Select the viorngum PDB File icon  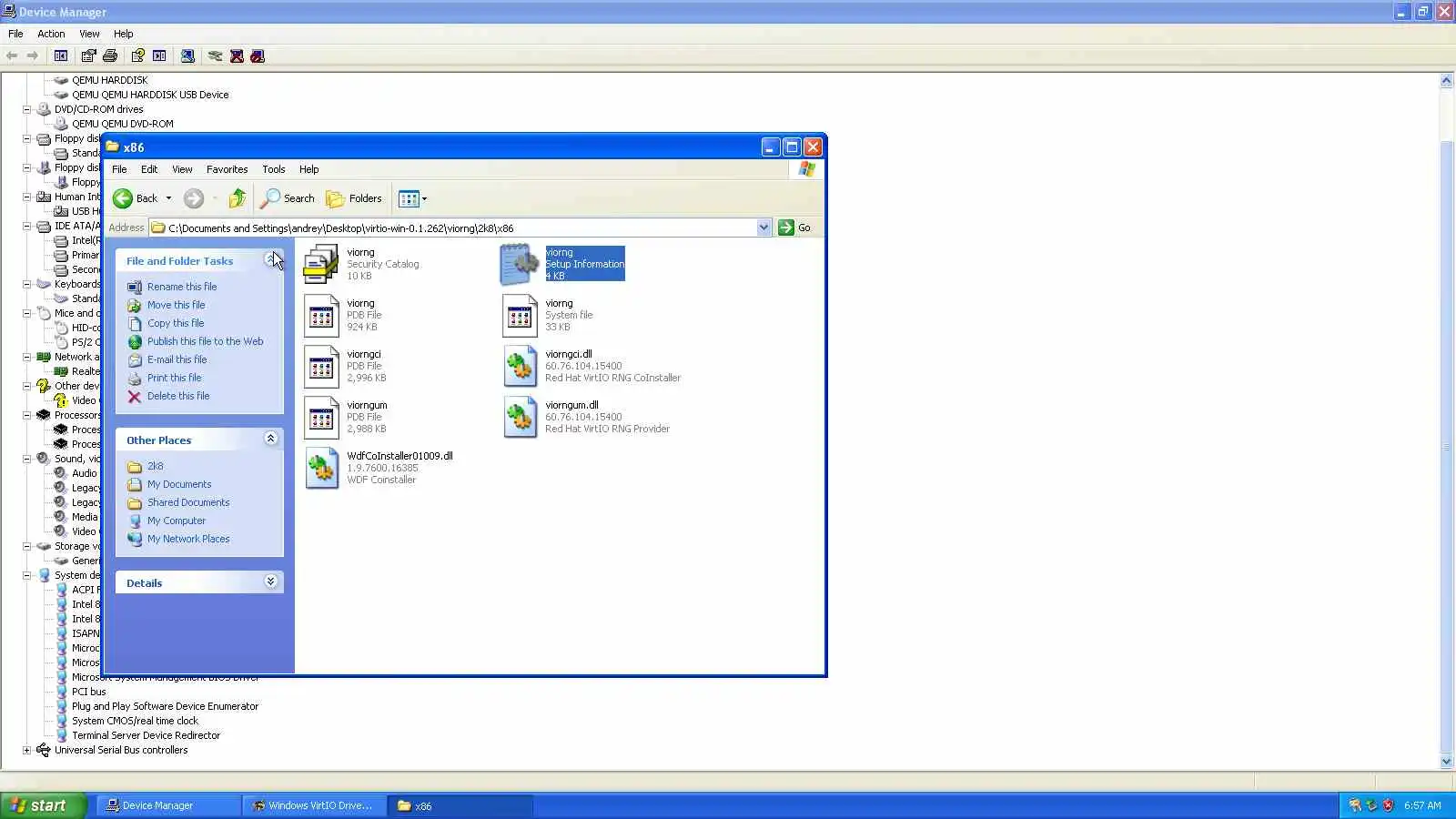[321, 417]
